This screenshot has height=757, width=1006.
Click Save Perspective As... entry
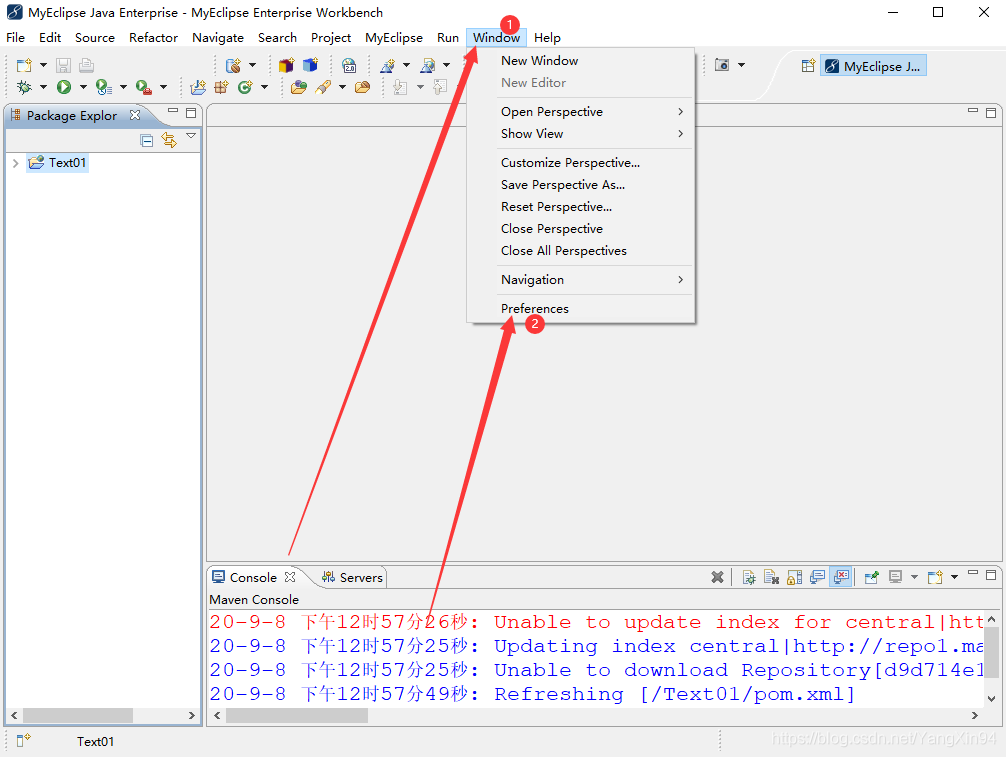pos(563,185)
